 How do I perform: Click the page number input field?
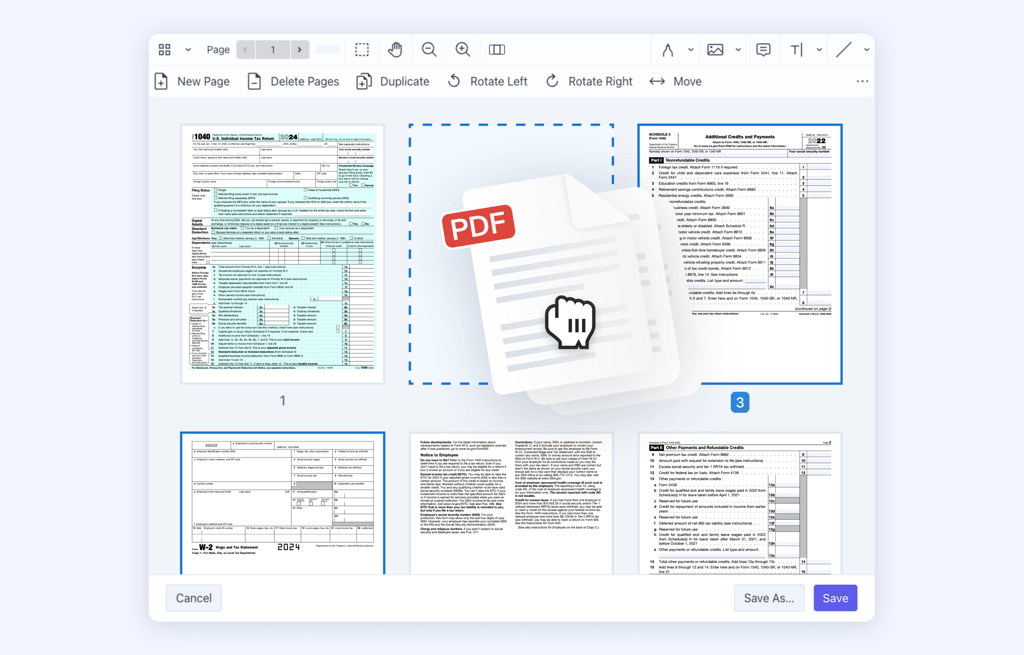pos(272,50)
